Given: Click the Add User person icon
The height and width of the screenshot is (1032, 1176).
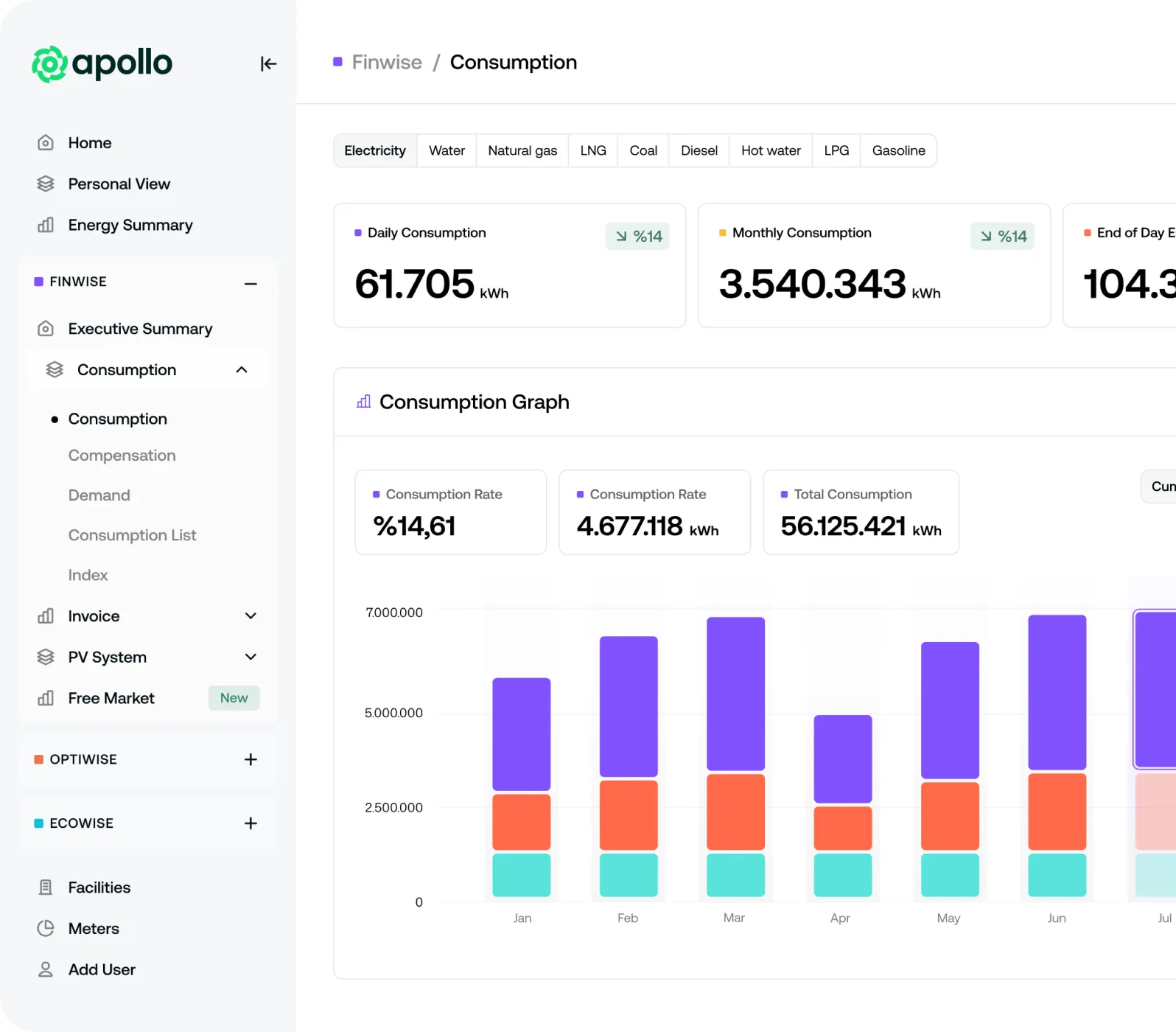Looking at the screenshot, I should tap(46, 970).
